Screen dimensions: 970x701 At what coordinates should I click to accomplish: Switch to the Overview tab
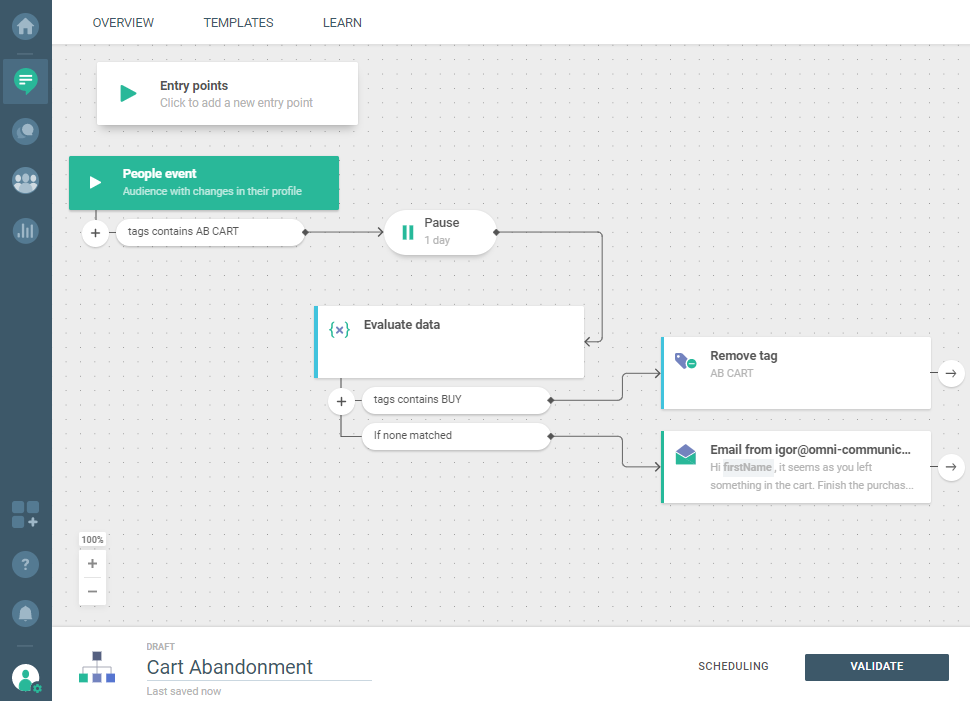click(x=123, y=23)
